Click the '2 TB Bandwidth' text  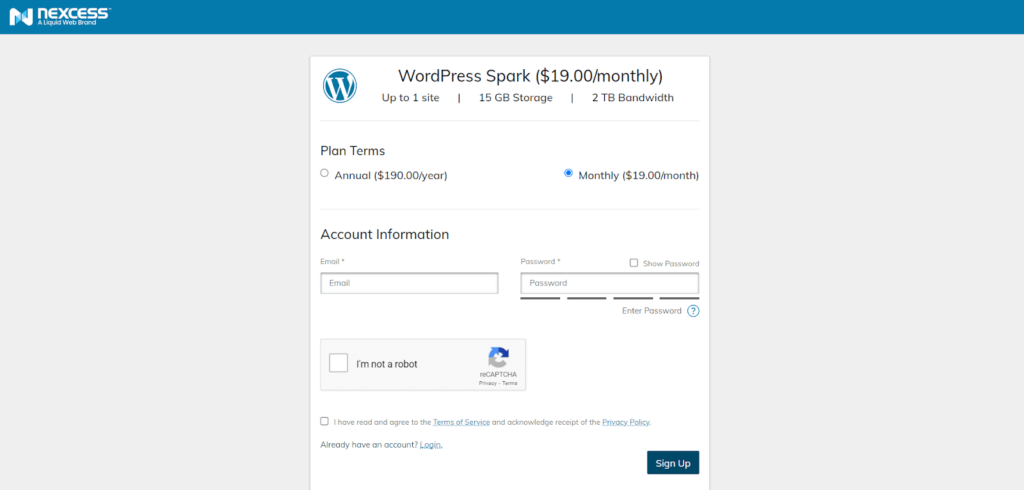pos(633,98)
